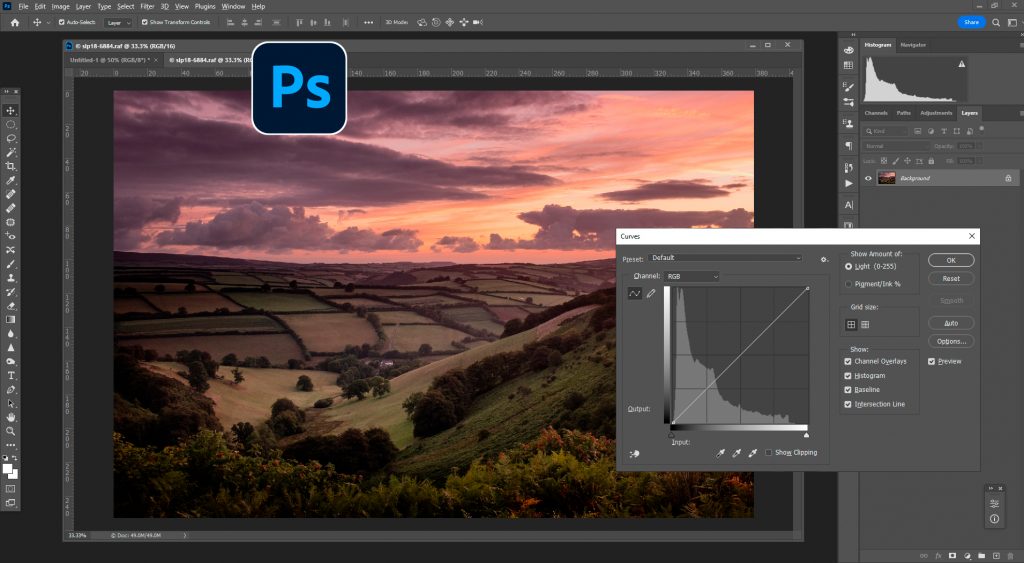Click OK in the Curves dialog
1024x563 pixels.
(951, 260)
